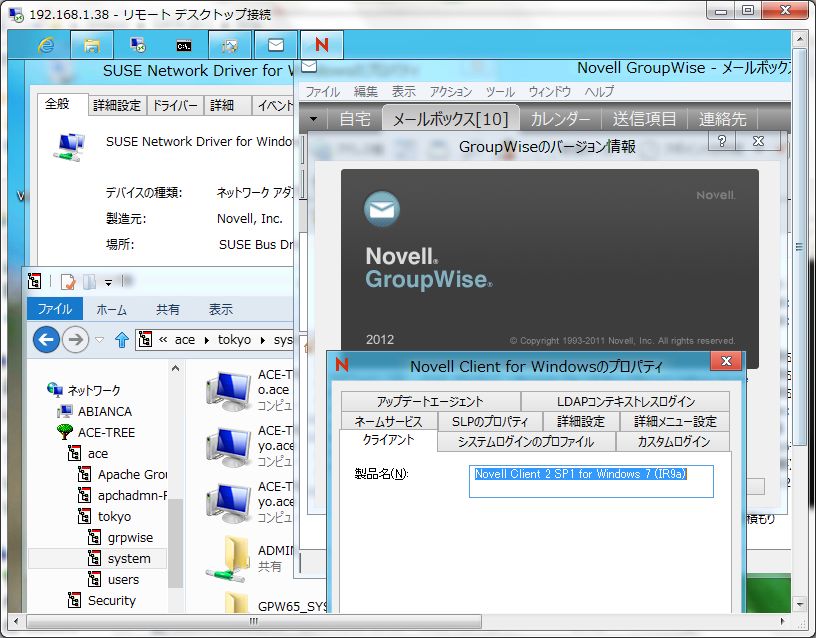Switch to GroupWise カレンダー tab
Viewport: 816px width, 638px height.
tap(560, 119)
